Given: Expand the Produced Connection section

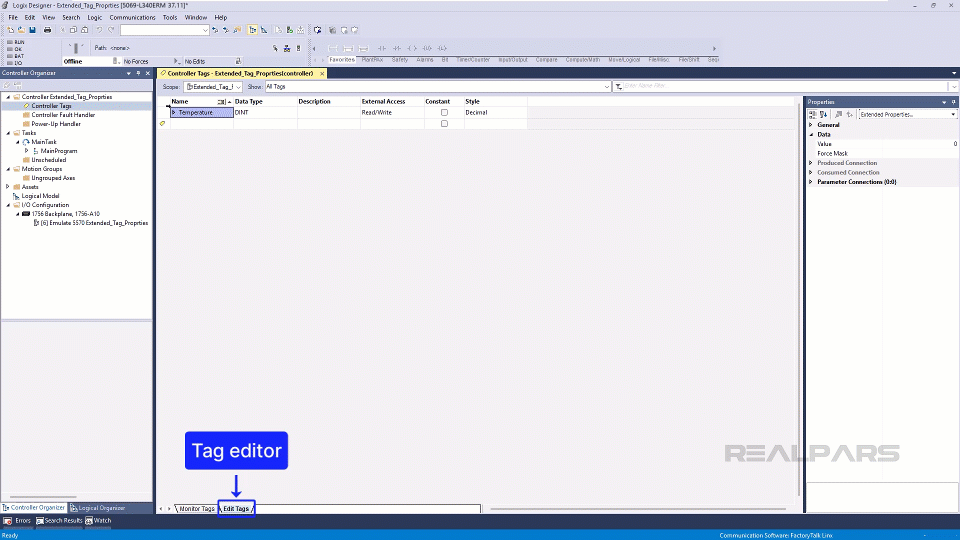Looking at the screenshot, I should (x=811, y=163).
